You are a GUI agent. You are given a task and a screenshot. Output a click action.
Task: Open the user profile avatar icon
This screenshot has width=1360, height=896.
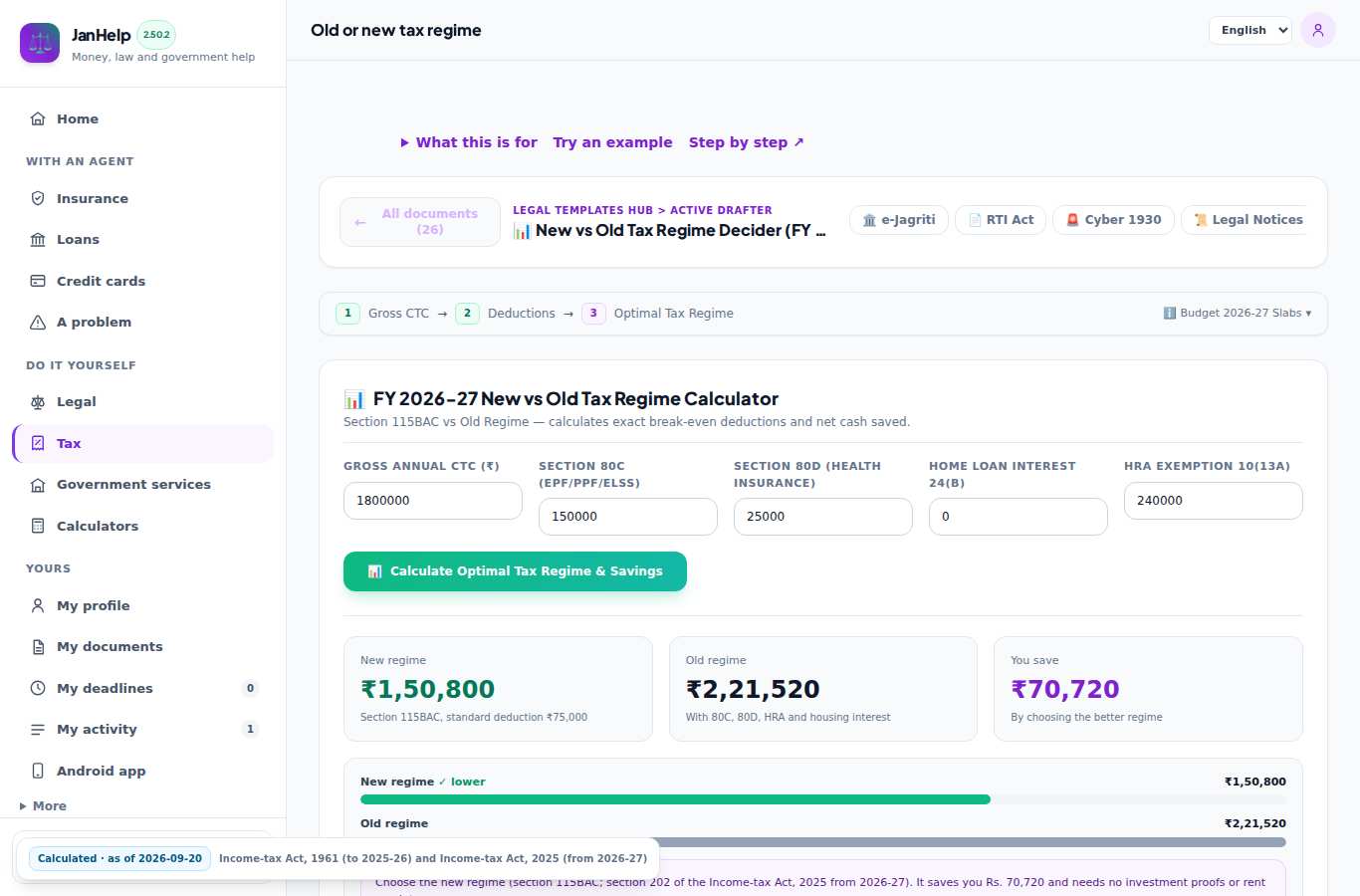pos(1318,30)
